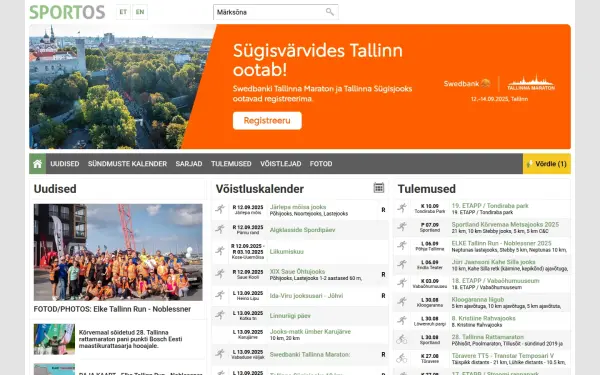The image size is (600, 375).
Task: Click the Tallinna Maraton logo
Action: (x=531, y=83)
